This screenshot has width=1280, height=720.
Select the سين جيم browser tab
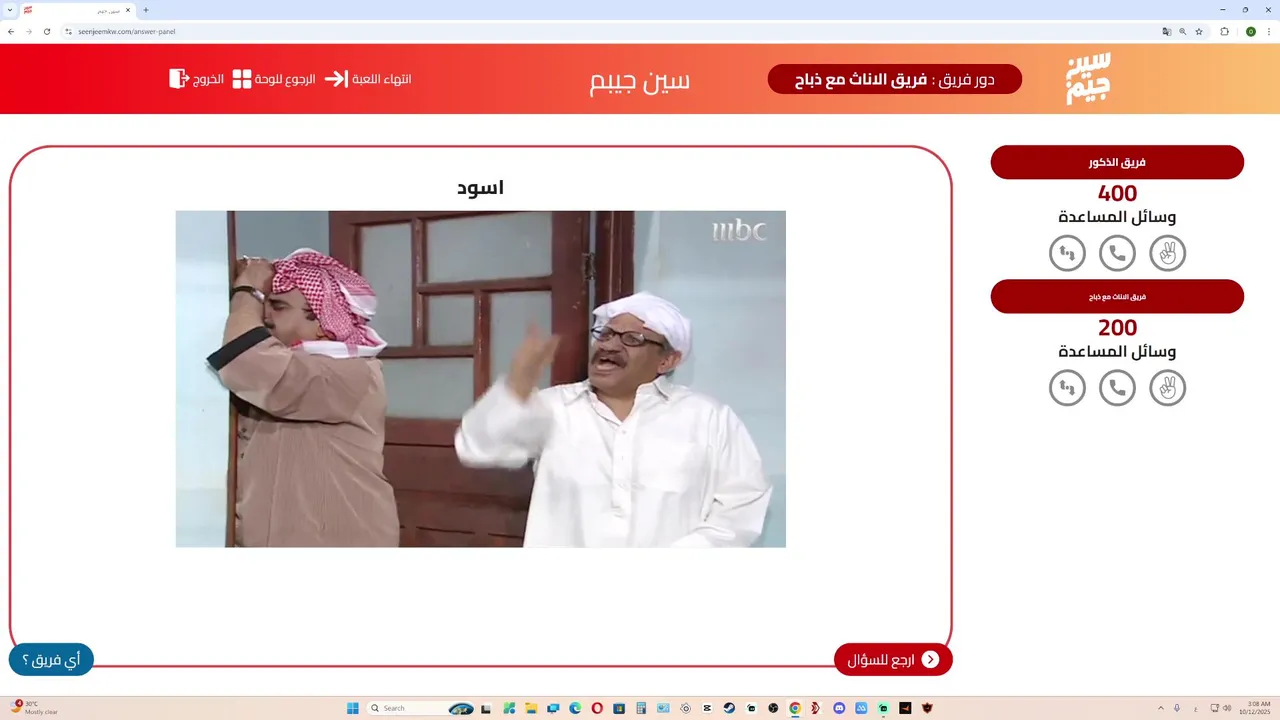pos(77,10)
